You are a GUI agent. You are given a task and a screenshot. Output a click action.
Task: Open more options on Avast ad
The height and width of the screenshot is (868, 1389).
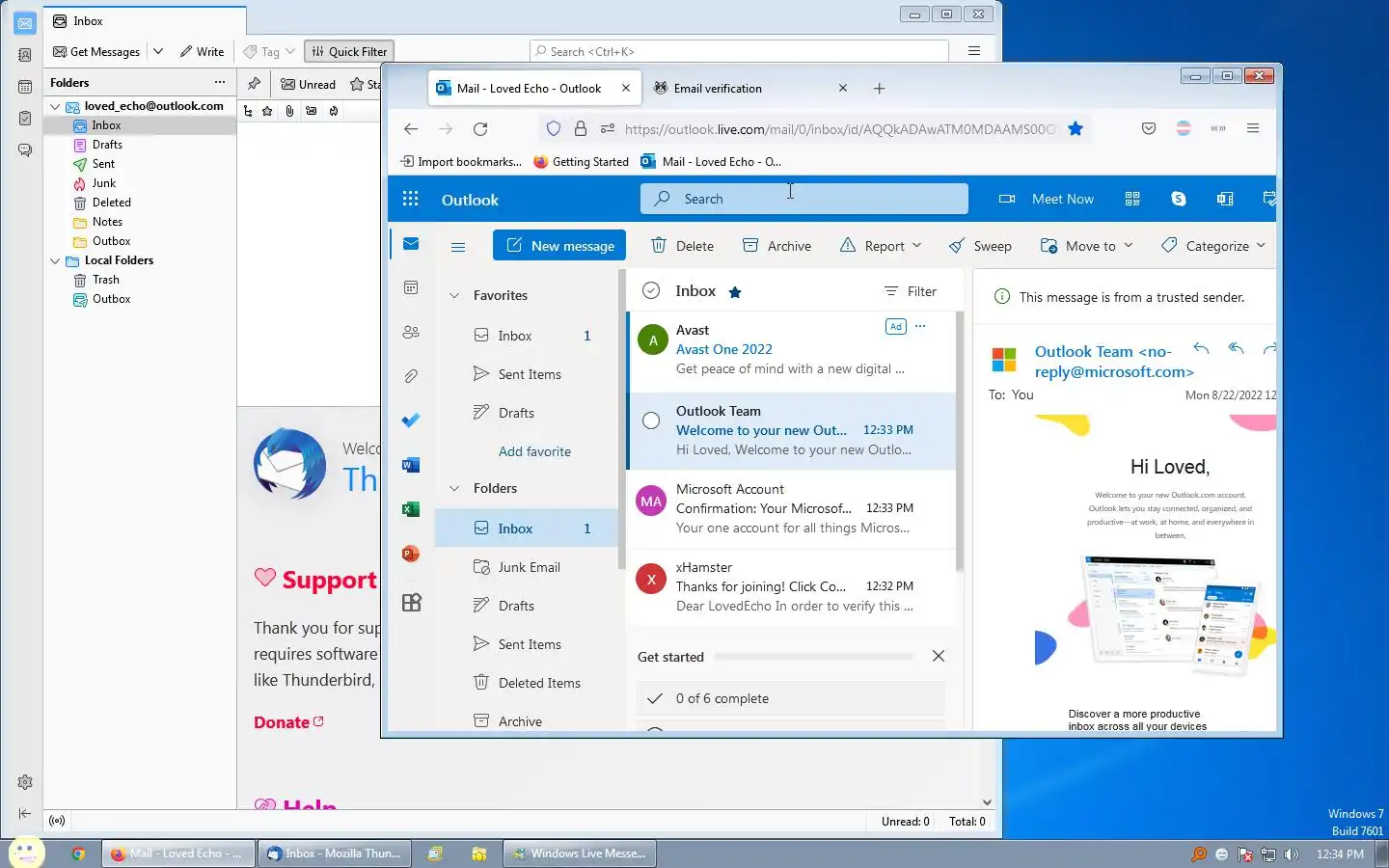[920, 326]
